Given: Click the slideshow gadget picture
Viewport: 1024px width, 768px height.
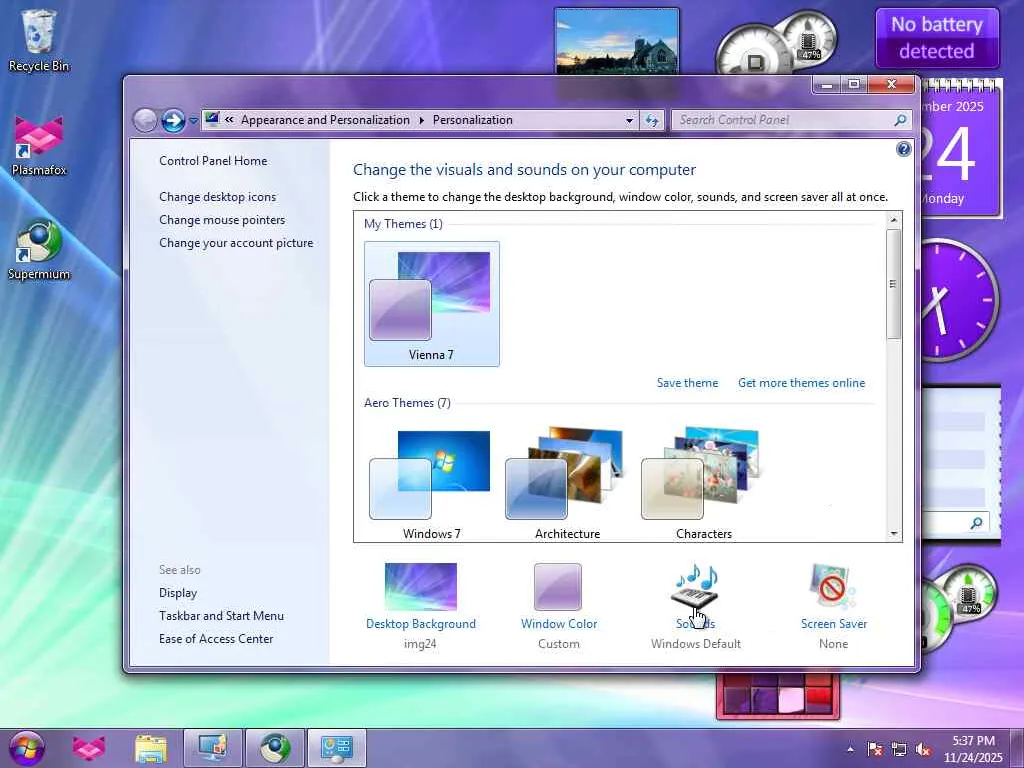Looking at the screenshot, I should (x=616, y=41).
